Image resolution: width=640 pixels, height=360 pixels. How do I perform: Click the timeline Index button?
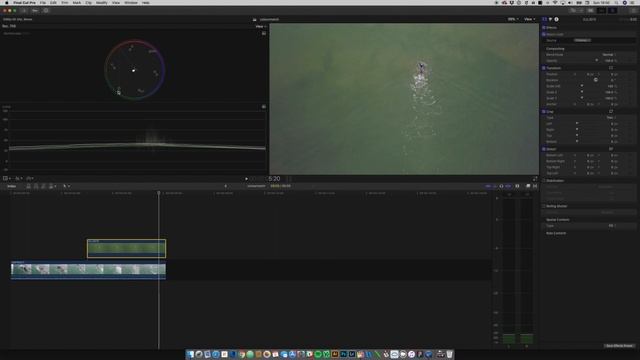(12, 186)
